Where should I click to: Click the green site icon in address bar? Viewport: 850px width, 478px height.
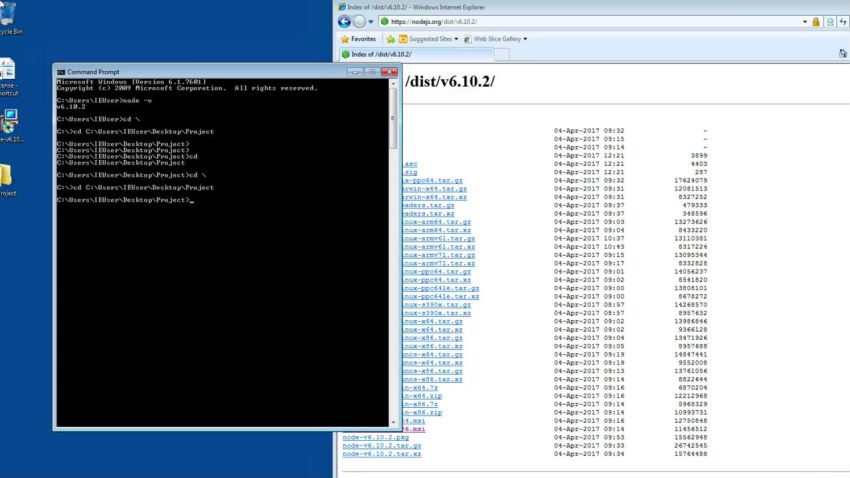pyautogui.click(x=384, y=22)
